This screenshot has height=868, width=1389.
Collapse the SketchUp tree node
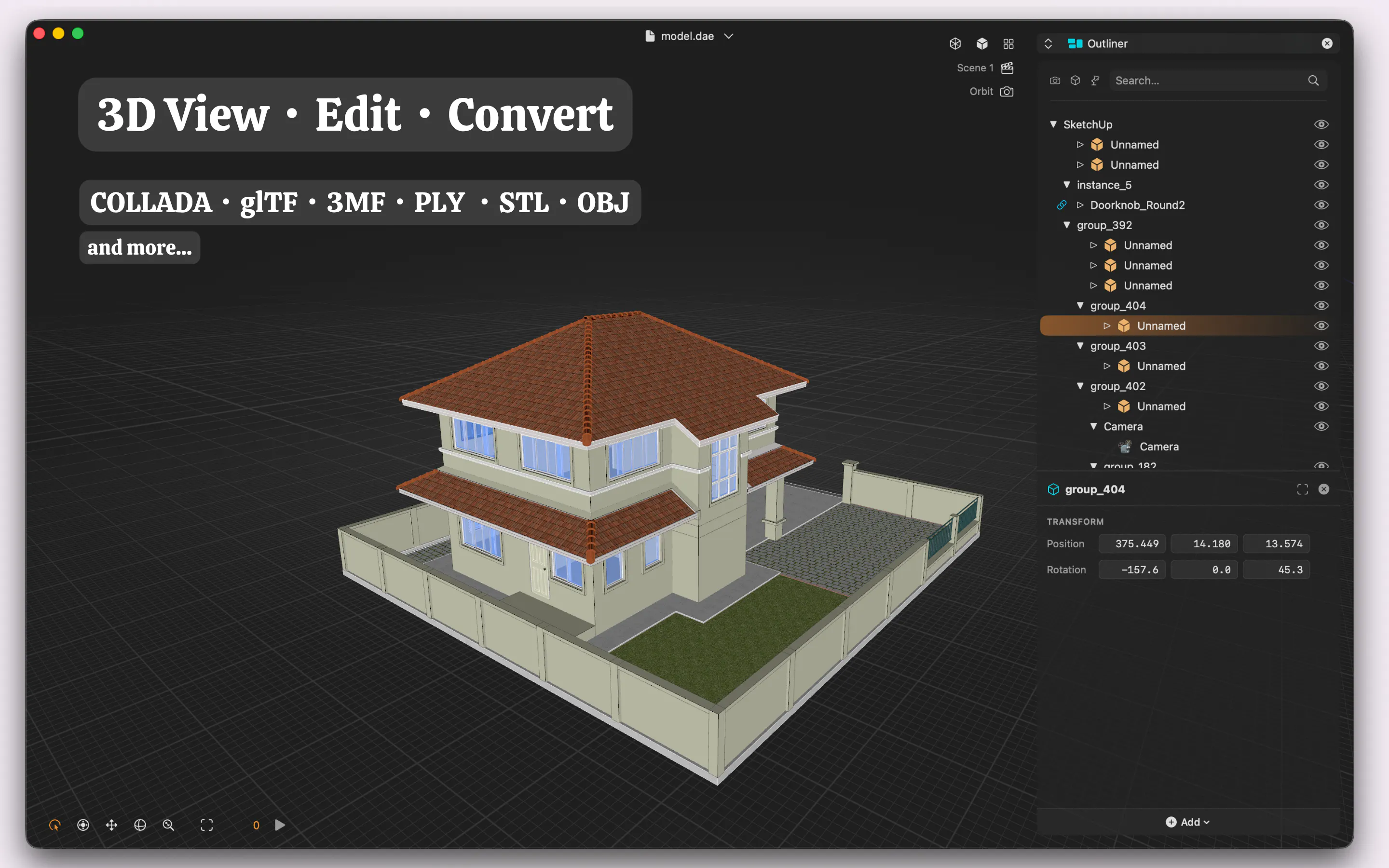[1053, 124]
